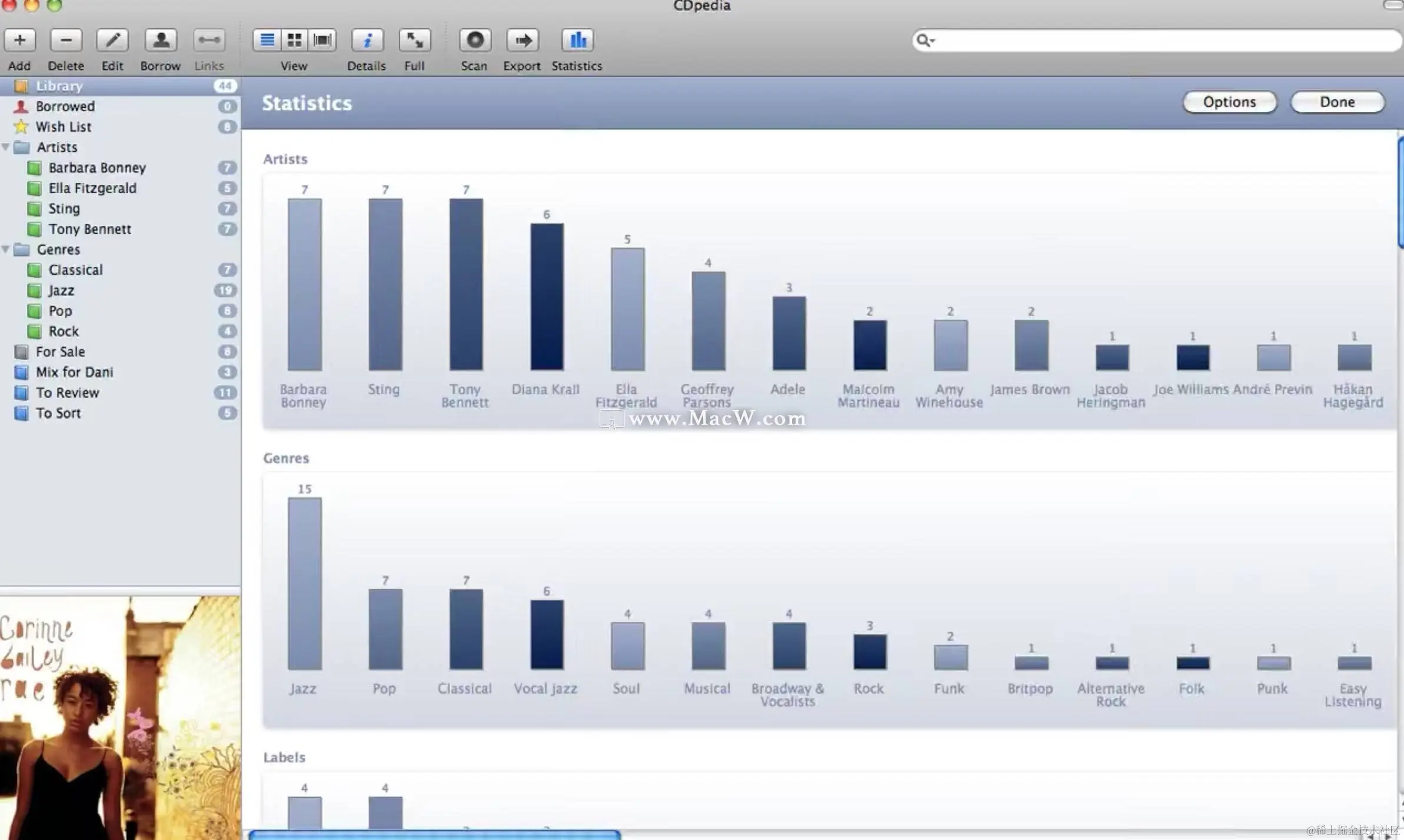The image size is (1404, 840).
Task: Click the horizontal scrollbar at bottom
Action: coord(434,835)
